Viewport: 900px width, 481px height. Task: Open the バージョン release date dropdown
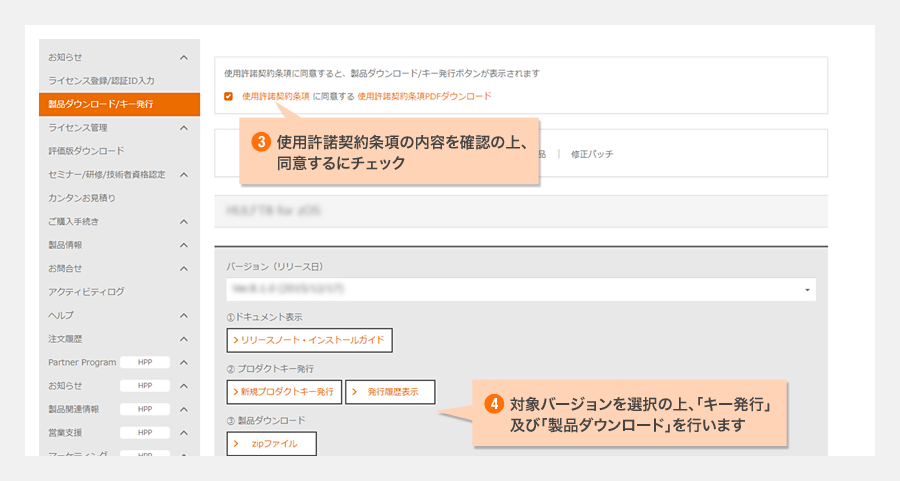coord(520,289)
